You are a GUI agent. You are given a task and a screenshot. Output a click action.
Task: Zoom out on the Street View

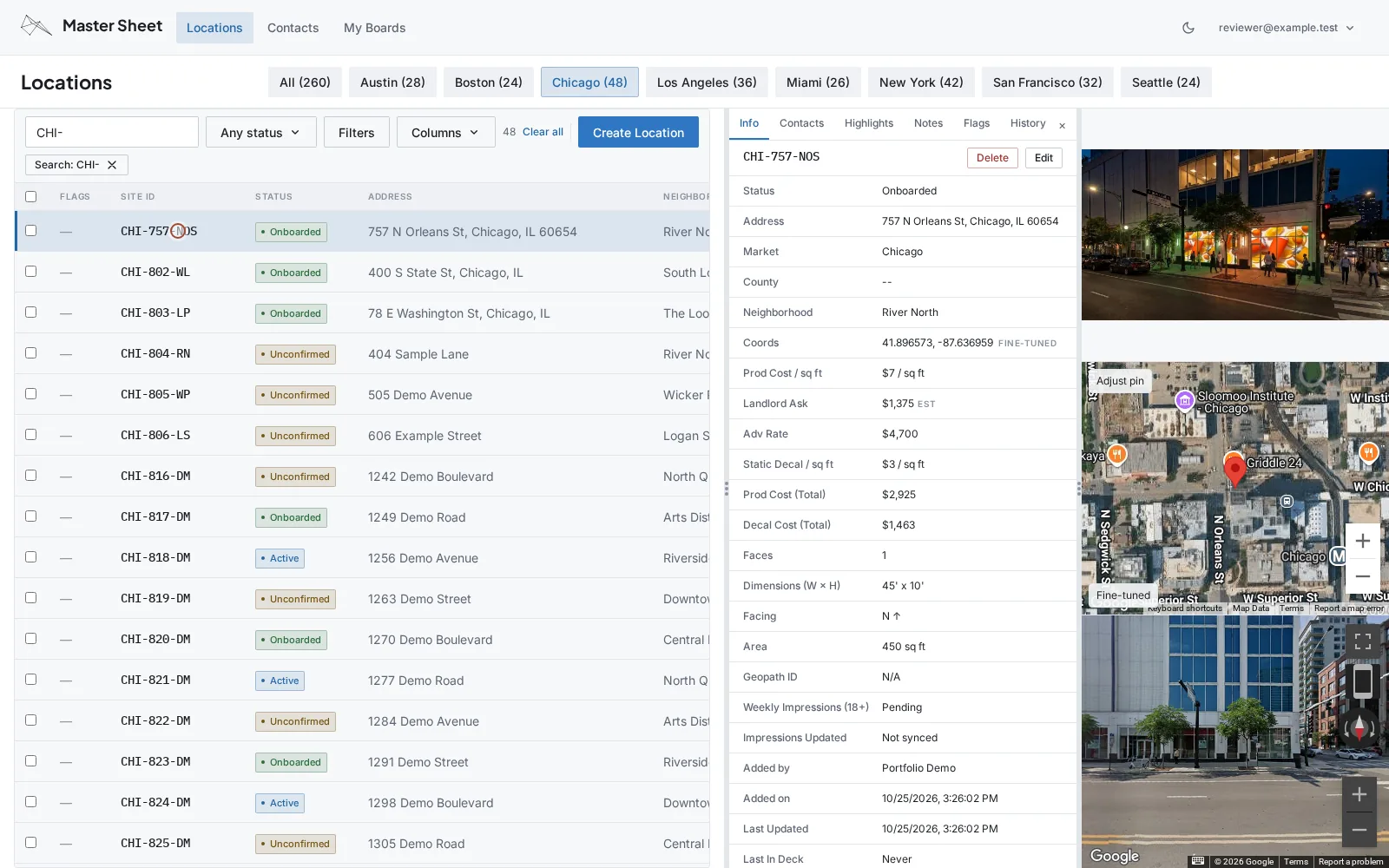coord(1359,830)
